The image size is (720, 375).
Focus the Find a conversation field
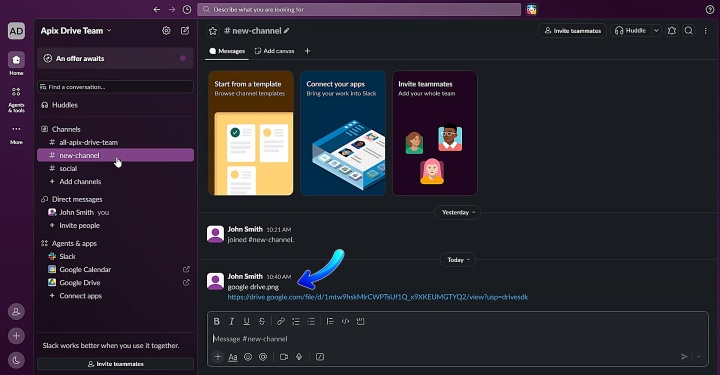pyautogui.click(x=115, y=87)
